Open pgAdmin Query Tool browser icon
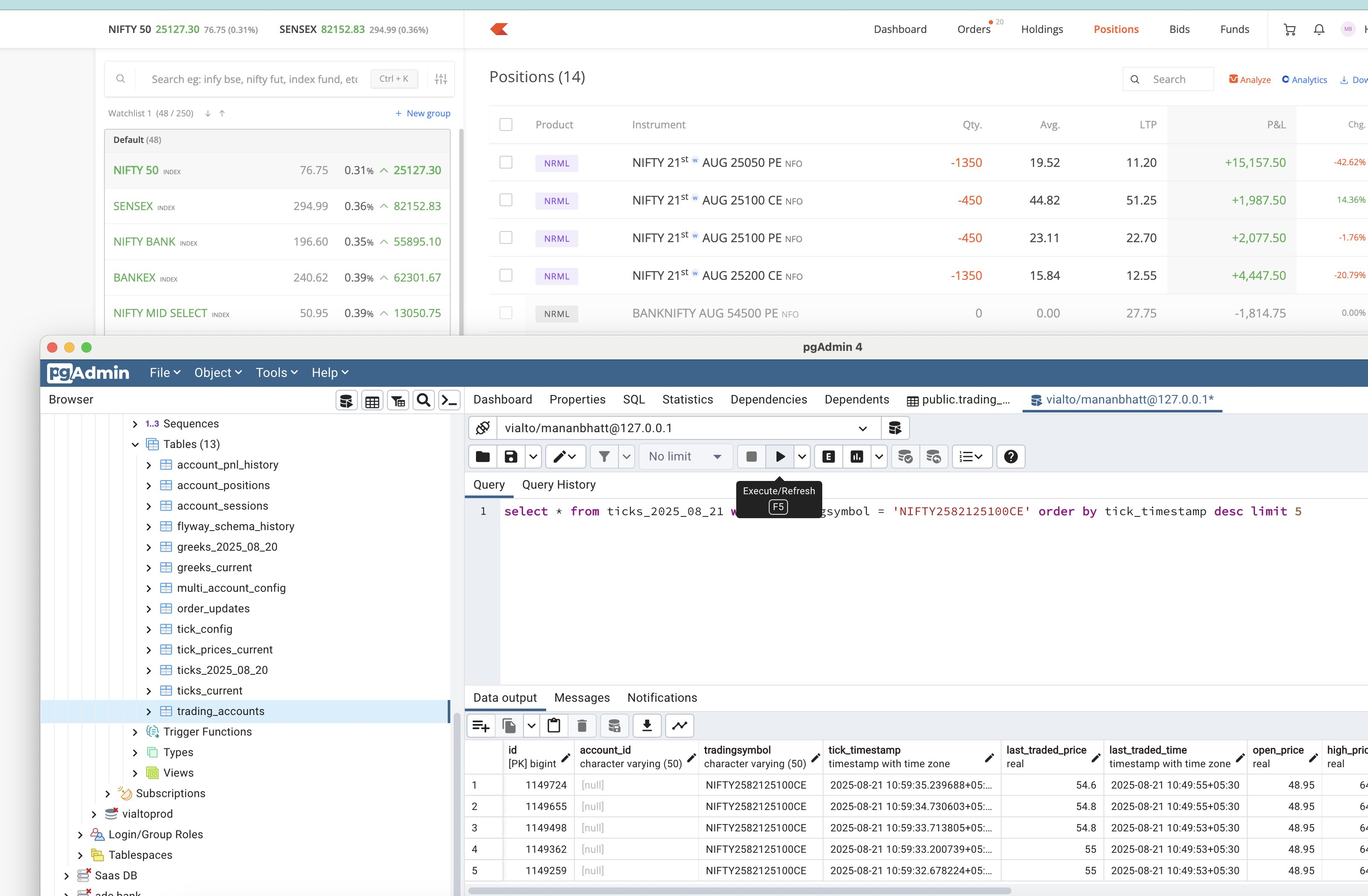1368x896 pixels. [346, 401]
